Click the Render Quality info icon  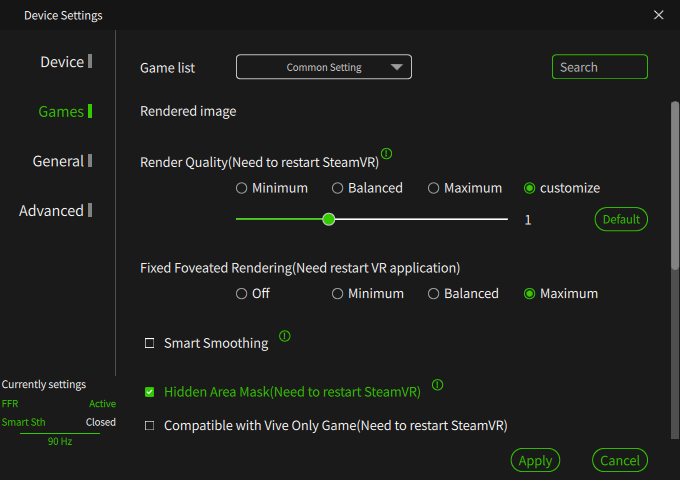tap(387, 154)
